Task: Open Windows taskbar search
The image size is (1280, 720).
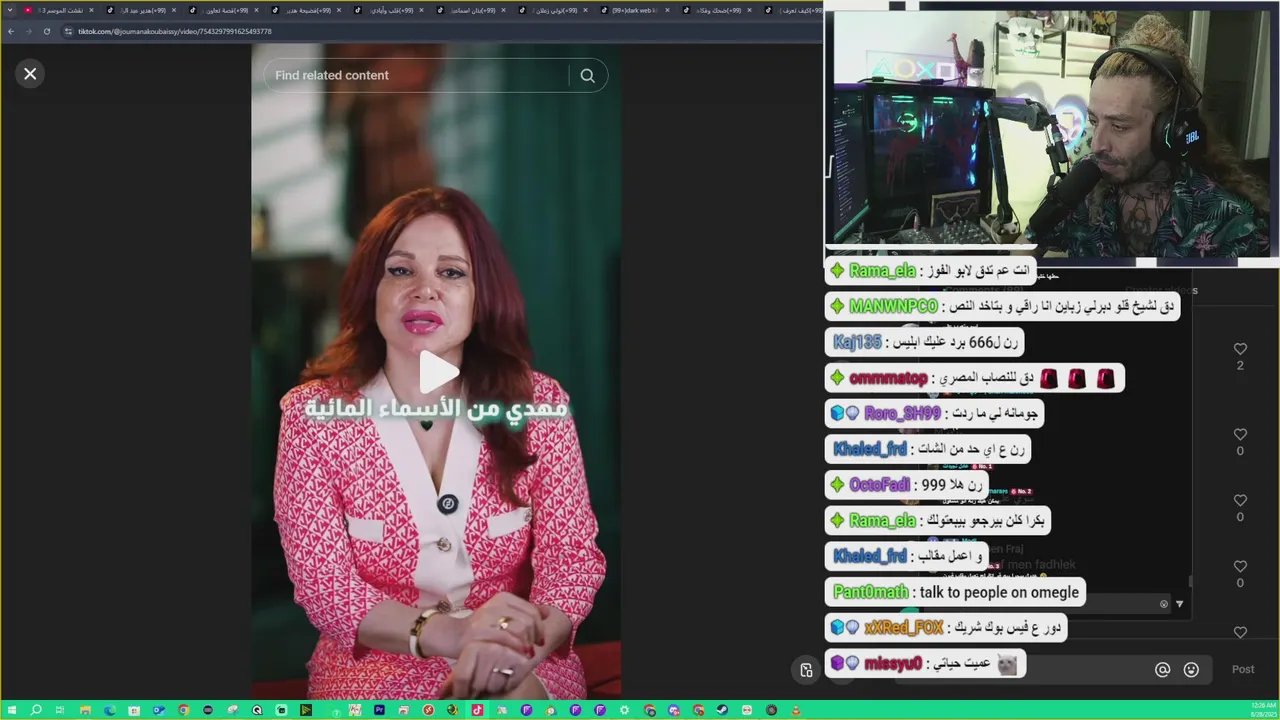Action: pyautogui.click(x=36, y=710)
